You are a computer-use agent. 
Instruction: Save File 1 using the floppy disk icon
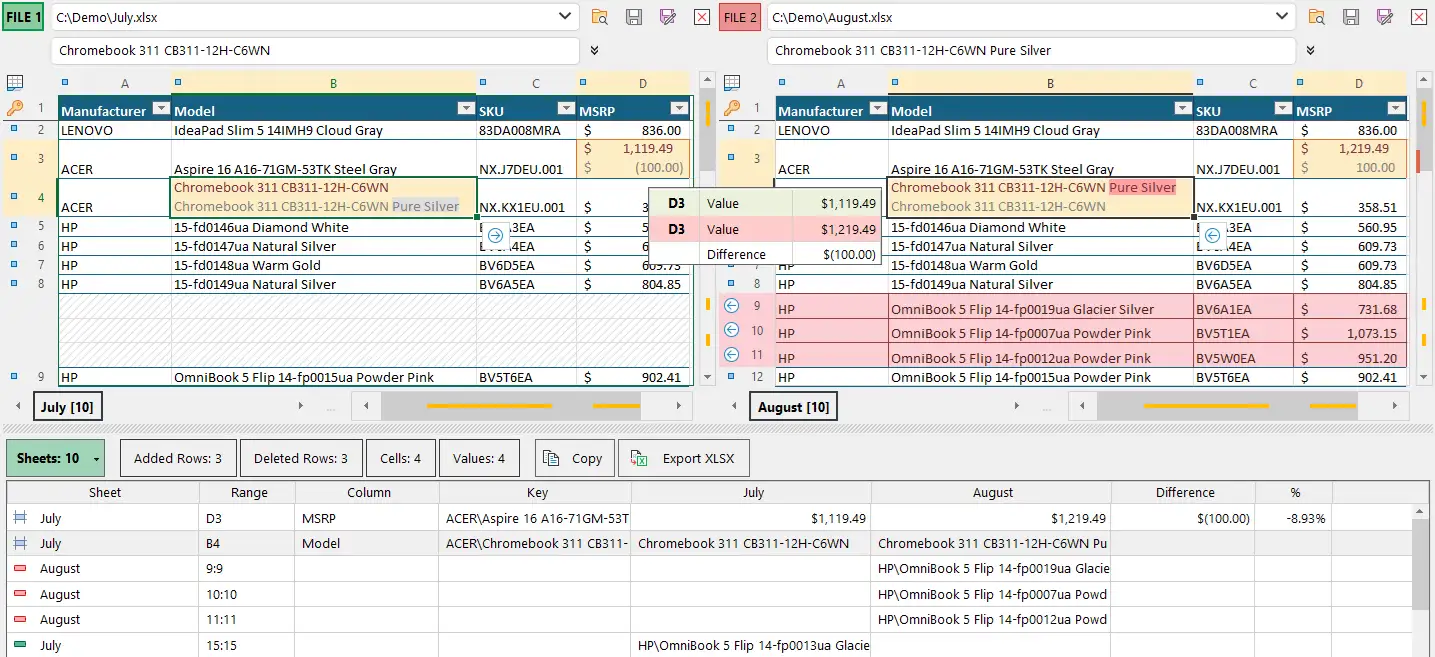pos(634,17)
